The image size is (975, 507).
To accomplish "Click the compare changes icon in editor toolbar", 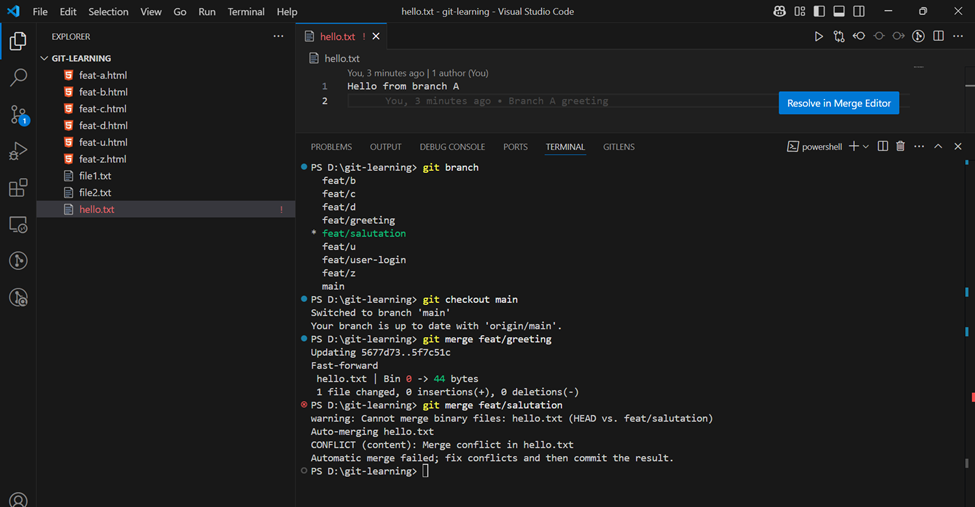I will (x=839, y=37).
